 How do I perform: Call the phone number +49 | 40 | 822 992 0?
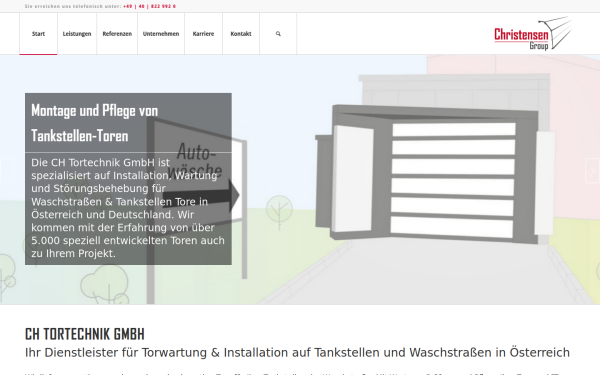point(150,6)
